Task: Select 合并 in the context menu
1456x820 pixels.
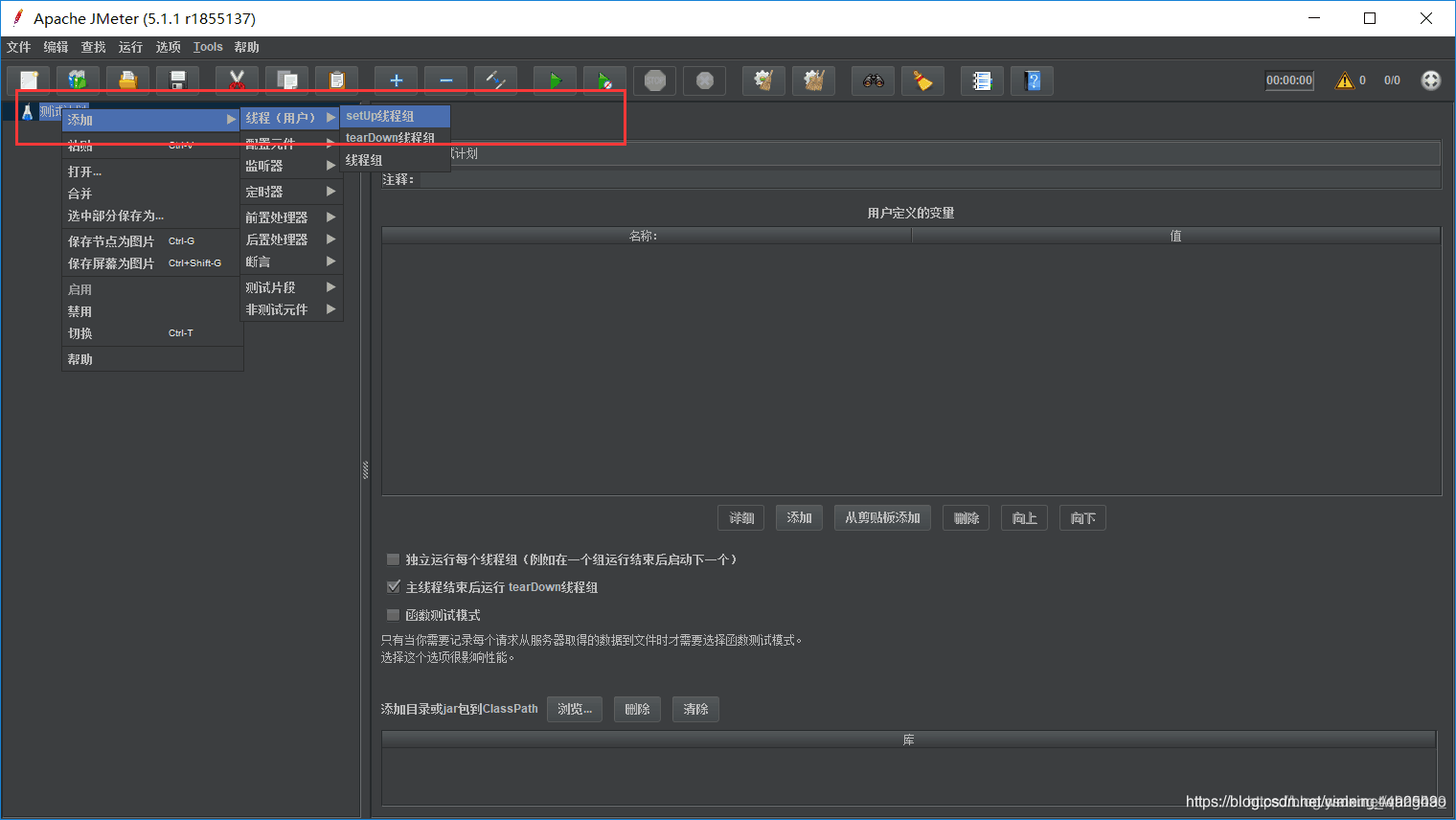Action: (150, 194)
